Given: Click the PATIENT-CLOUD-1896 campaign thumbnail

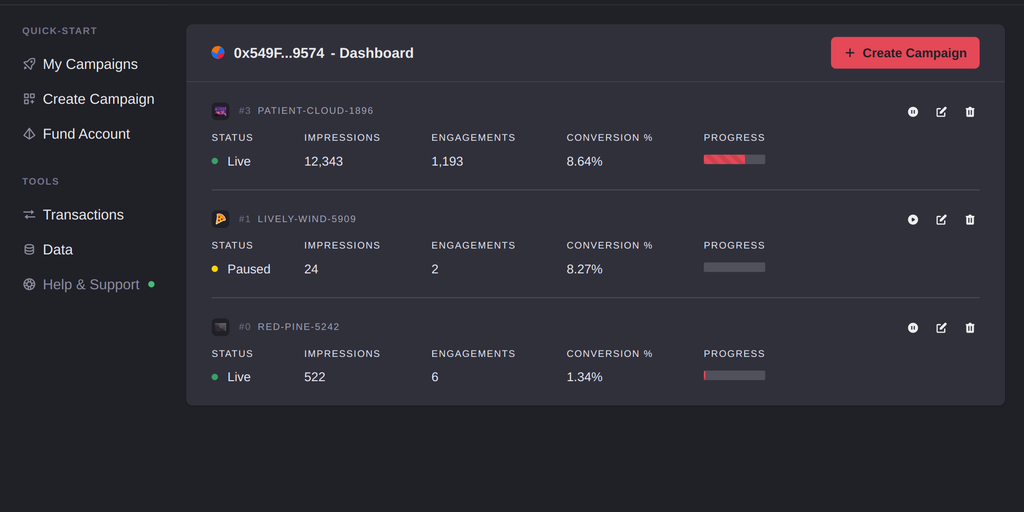Looking at the screenshot, I should point(220,111).
